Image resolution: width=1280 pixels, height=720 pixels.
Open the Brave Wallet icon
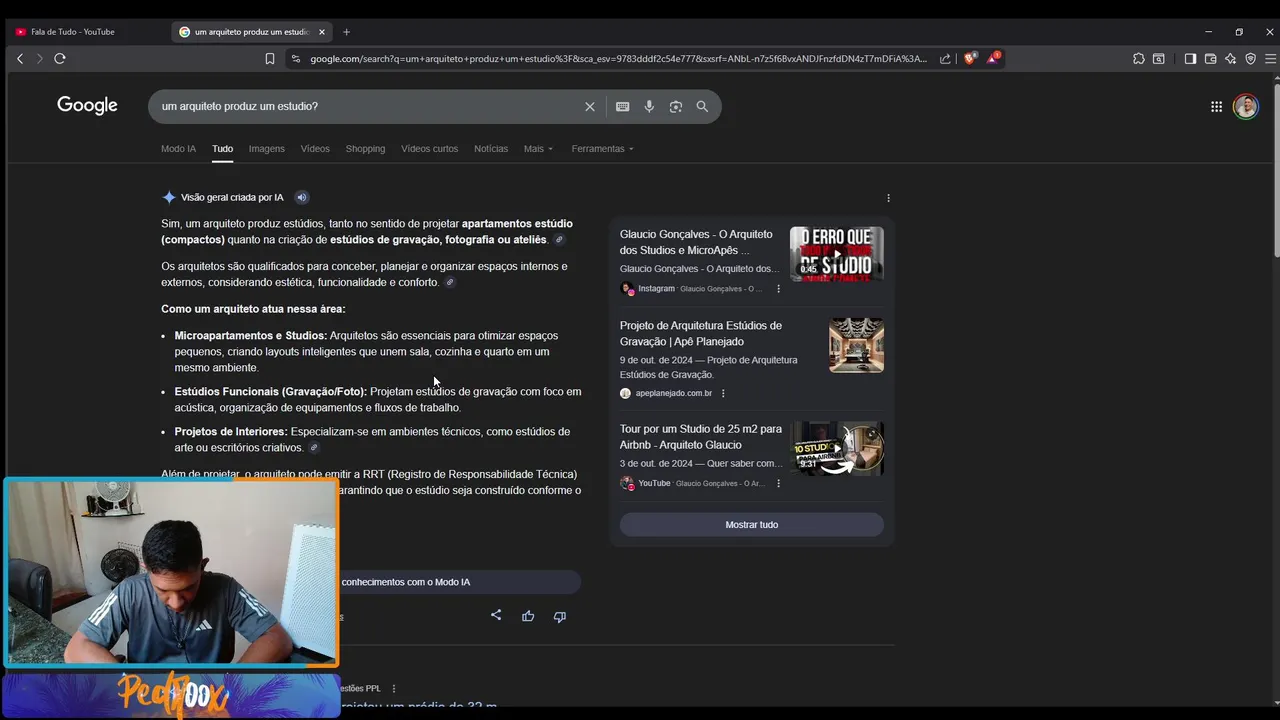click(1210, 59)
